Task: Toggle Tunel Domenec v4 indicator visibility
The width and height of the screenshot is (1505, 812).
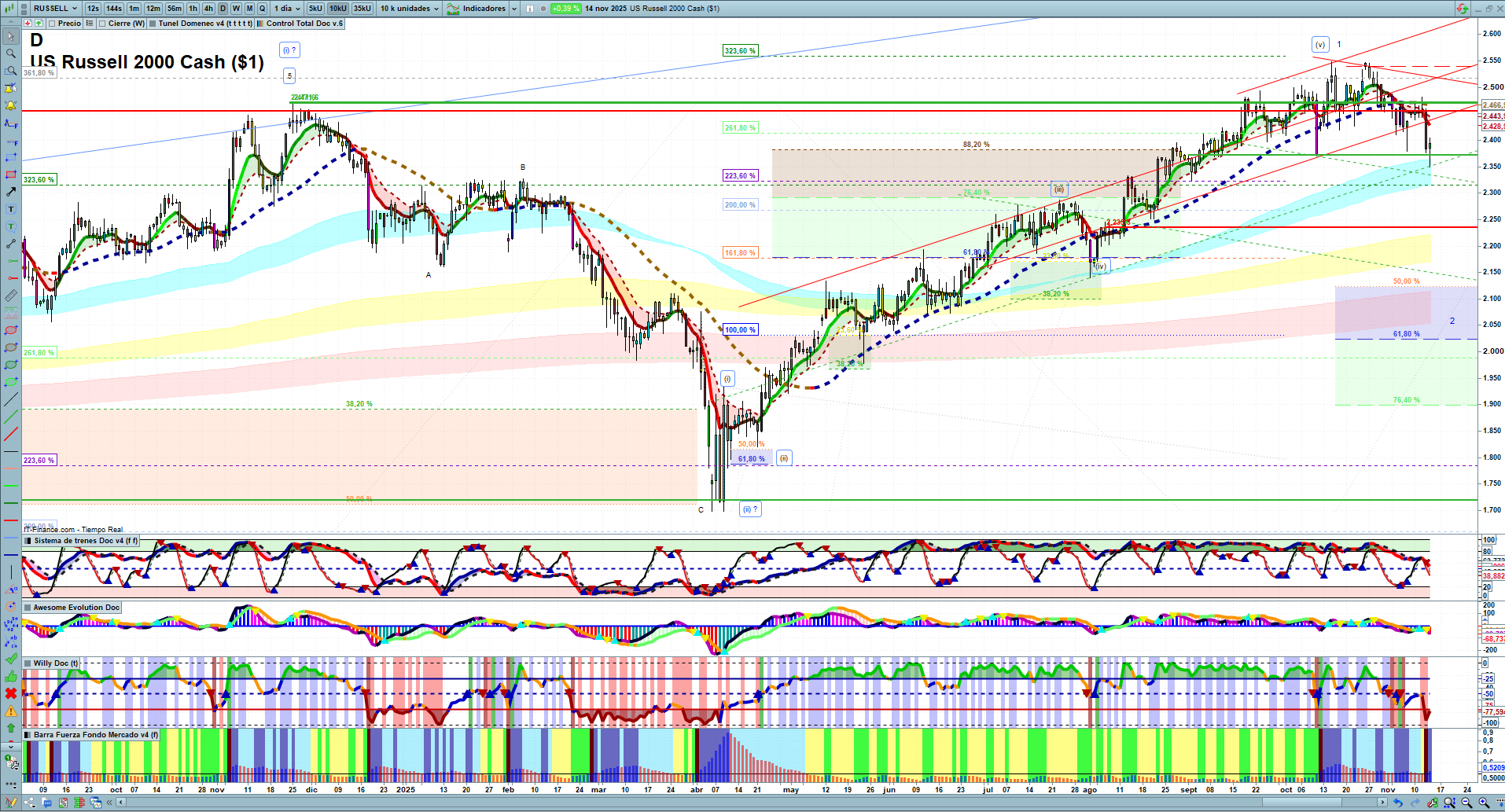Action: (x=153, y=24)
